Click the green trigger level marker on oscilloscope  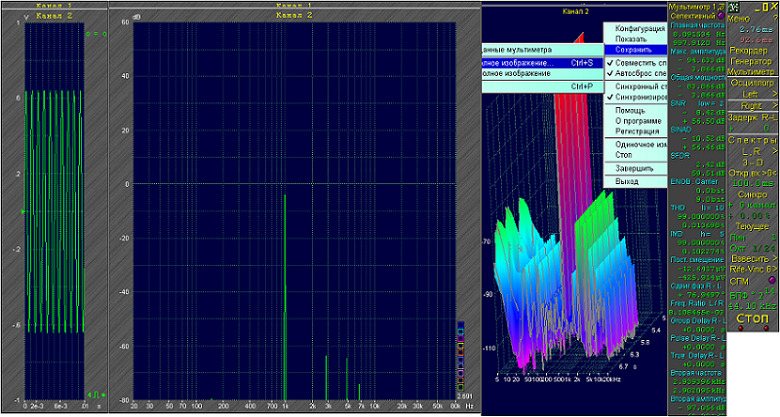pyautogui.click(x=23, y=210)
